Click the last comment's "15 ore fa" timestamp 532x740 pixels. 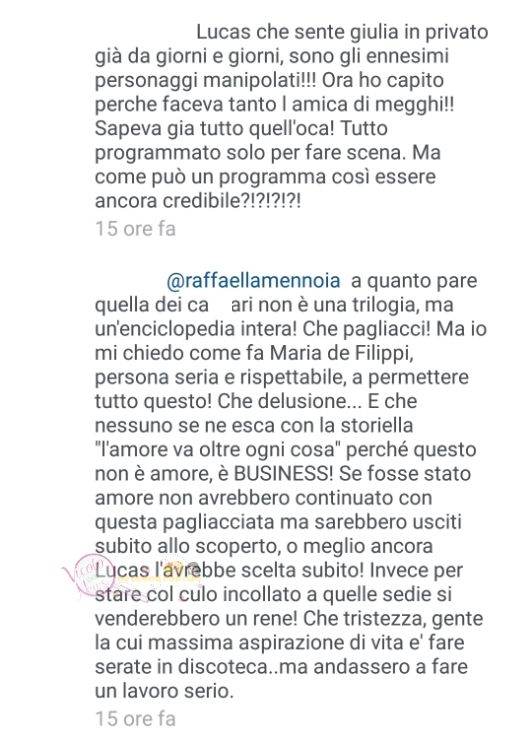pos(135,719)
